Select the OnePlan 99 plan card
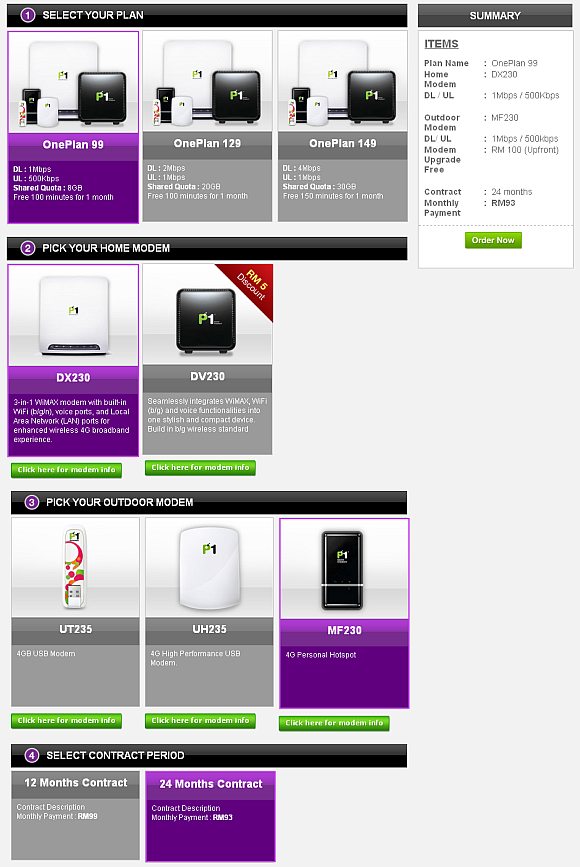This screenshot has height=867, width=580. click(x=73, y=127)
